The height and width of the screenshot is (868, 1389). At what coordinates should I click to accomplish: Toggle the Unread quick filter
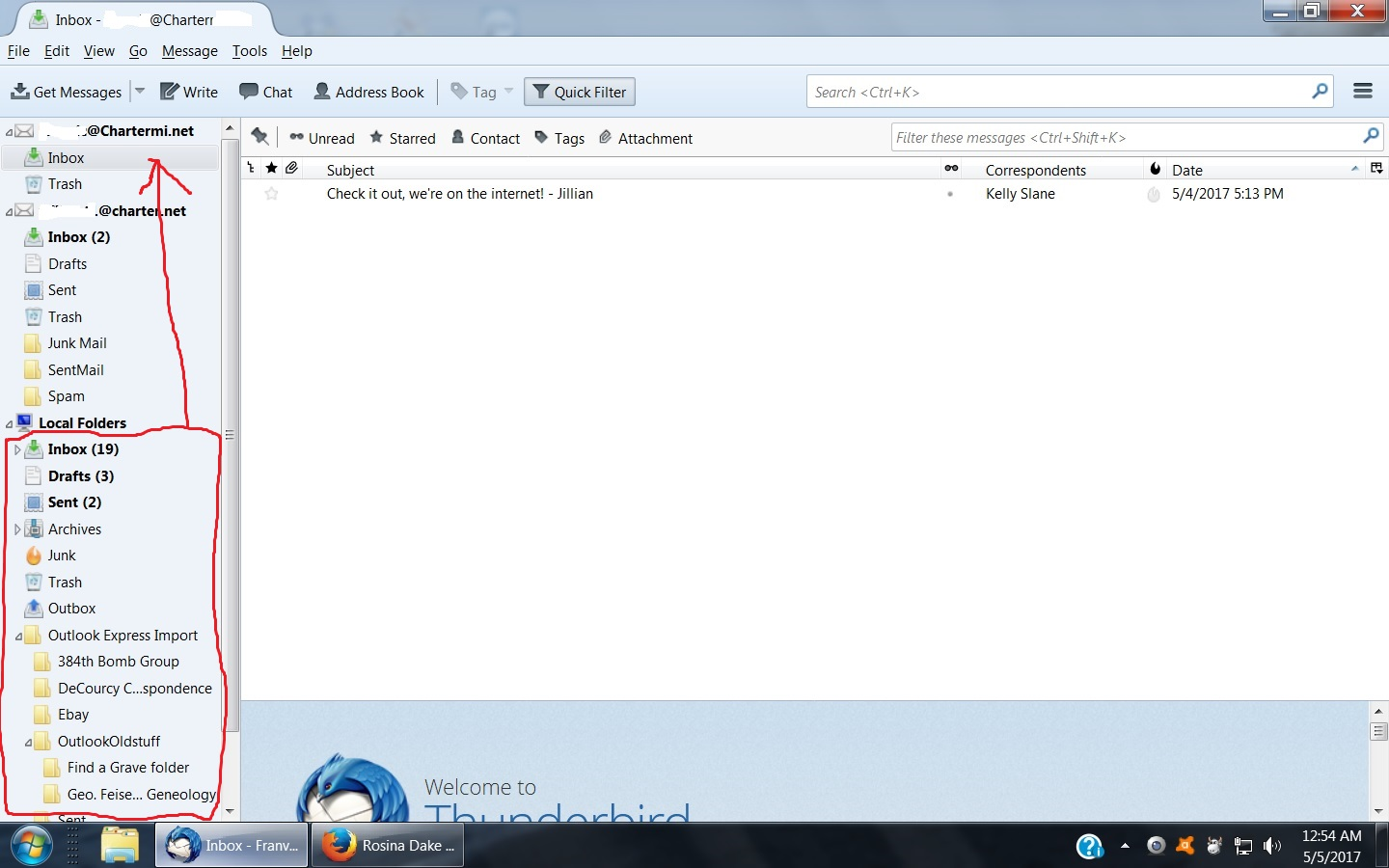tap(322, 138)
